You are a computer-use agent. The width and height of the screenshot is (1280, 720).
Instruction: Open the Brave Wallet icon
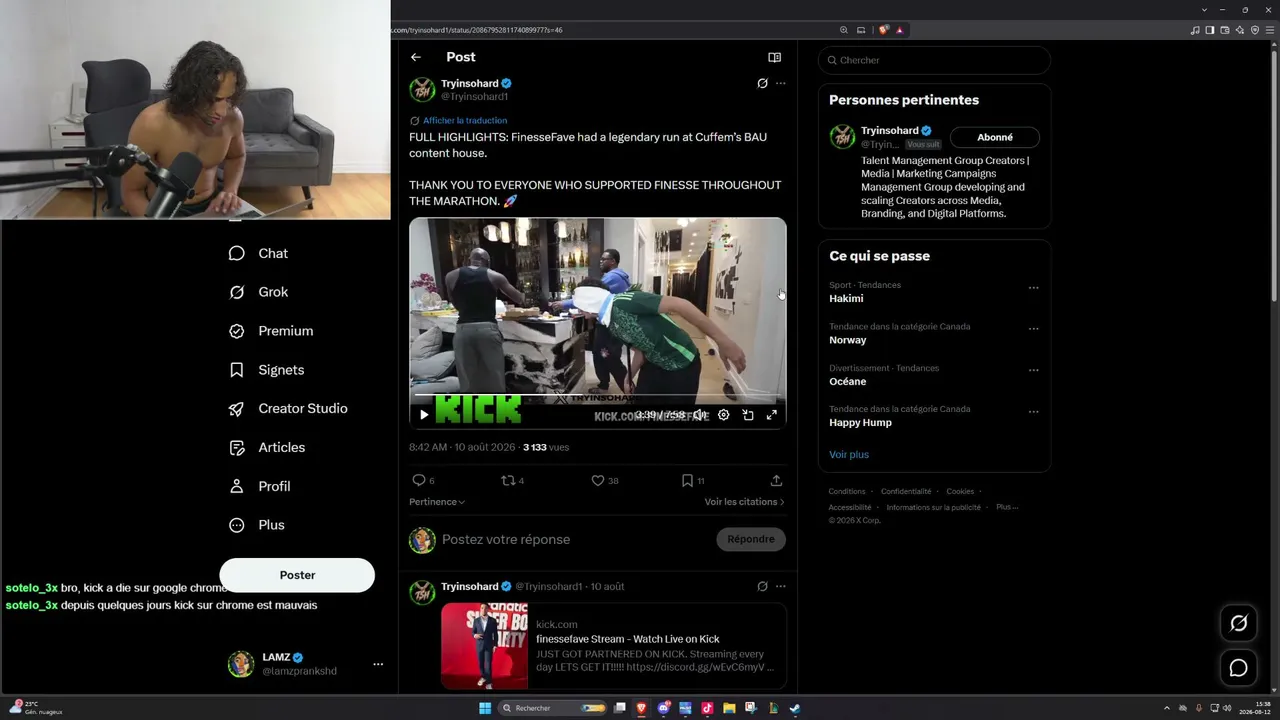tap(1225, 30)
